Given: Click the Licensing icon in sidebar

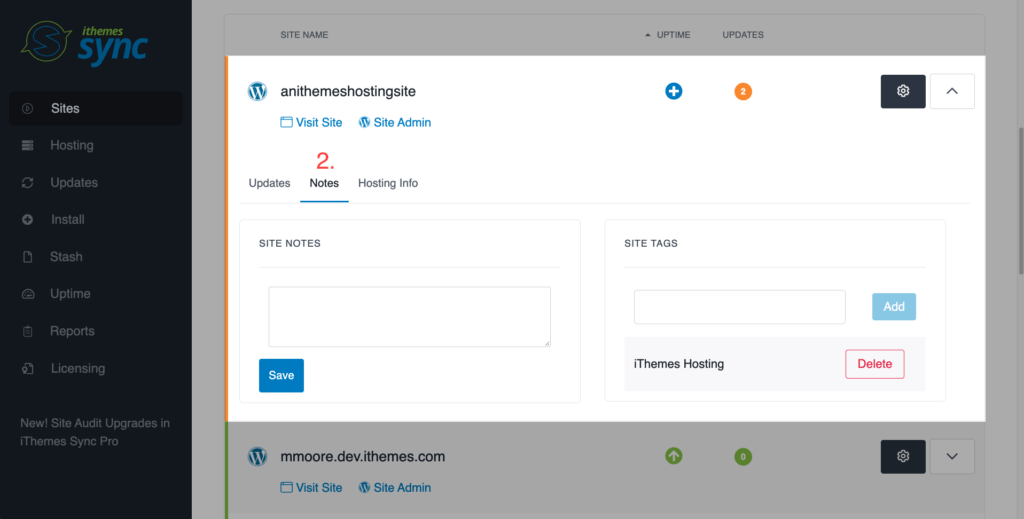Looking at the screenshot, I should 27,369.
